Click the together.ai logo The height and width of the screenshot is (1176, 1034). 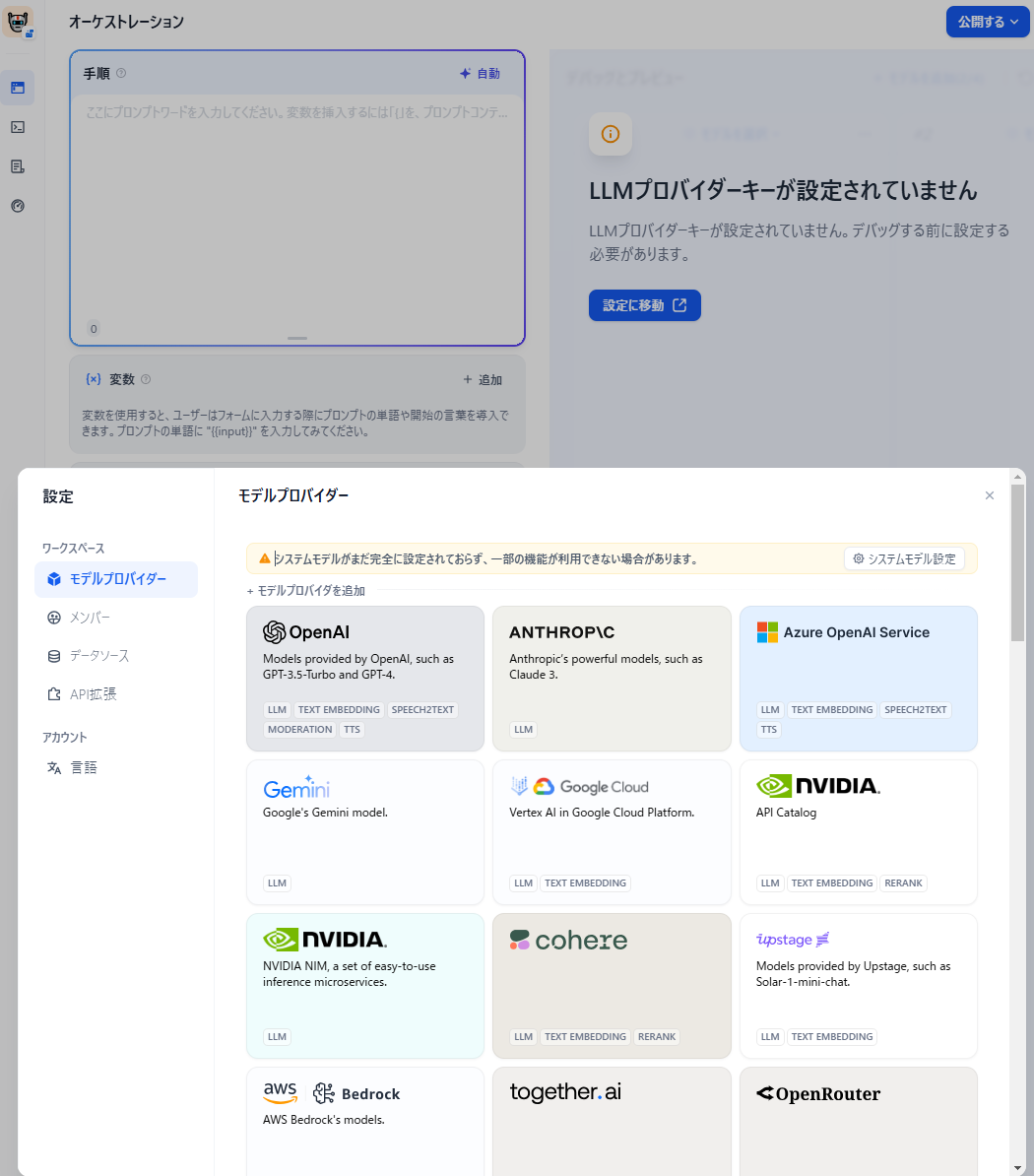pyautogui.click(x=565, y=1092)
